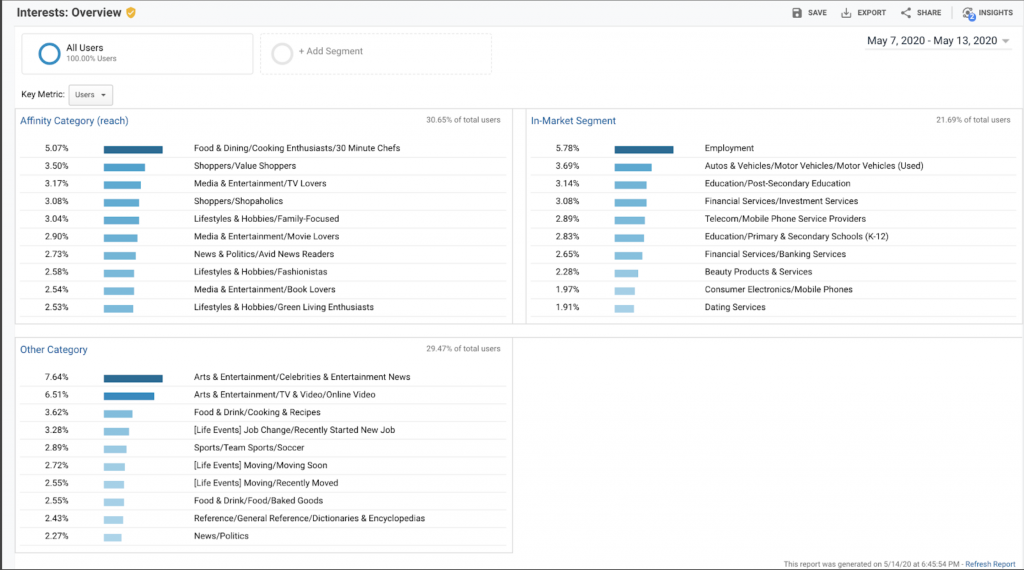The image size is (1024, 570).
Task: Expand the date range picker arrow
Action: click(x=1006, y=41)
